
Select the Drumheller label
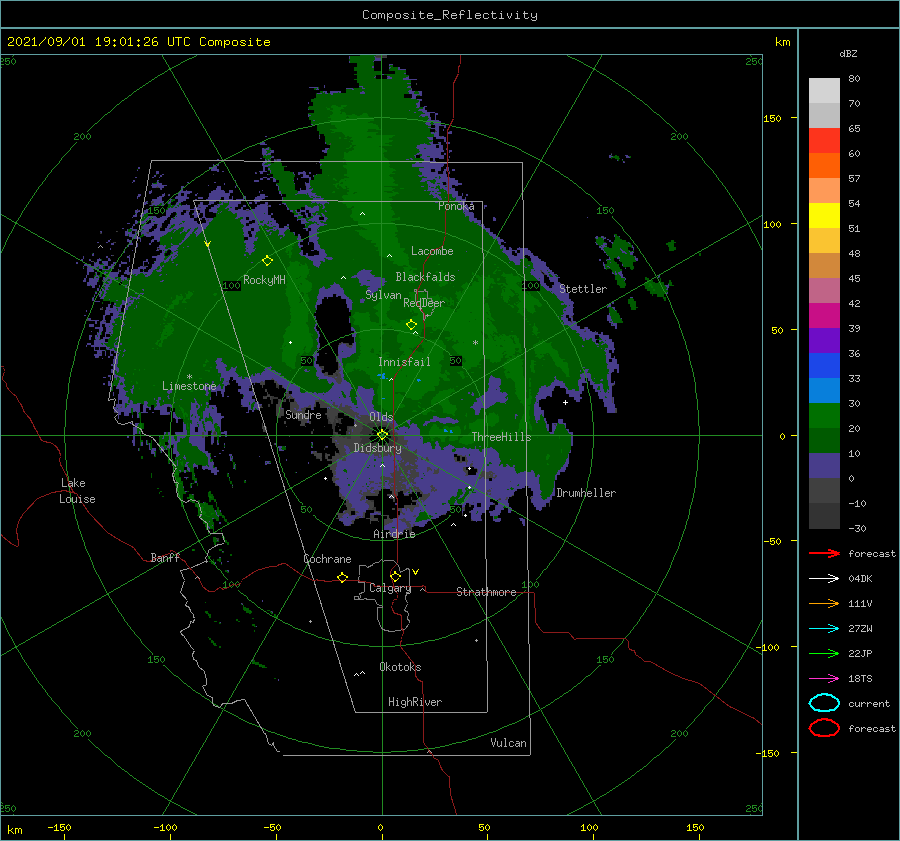coord(586,493)
